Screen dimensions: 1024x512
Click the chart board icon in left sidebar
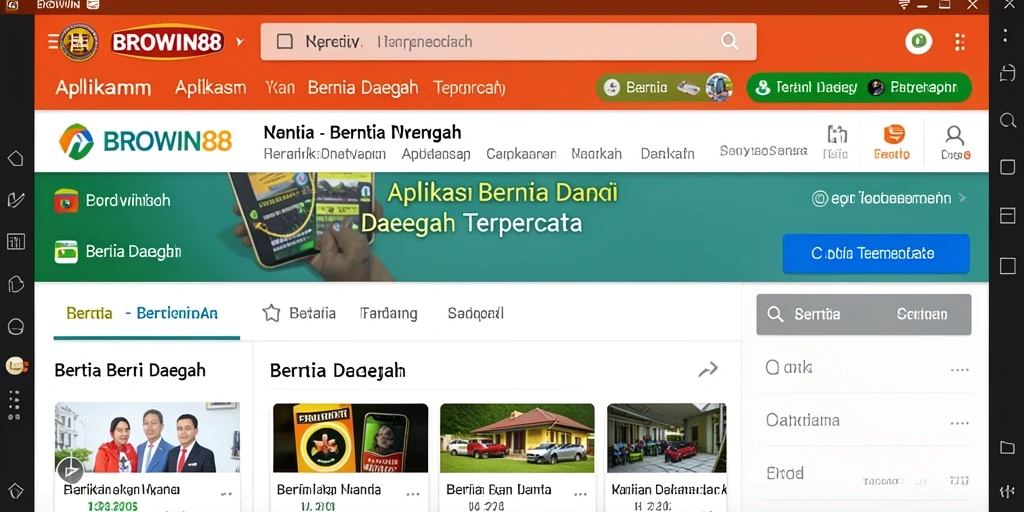click(16, 242)
